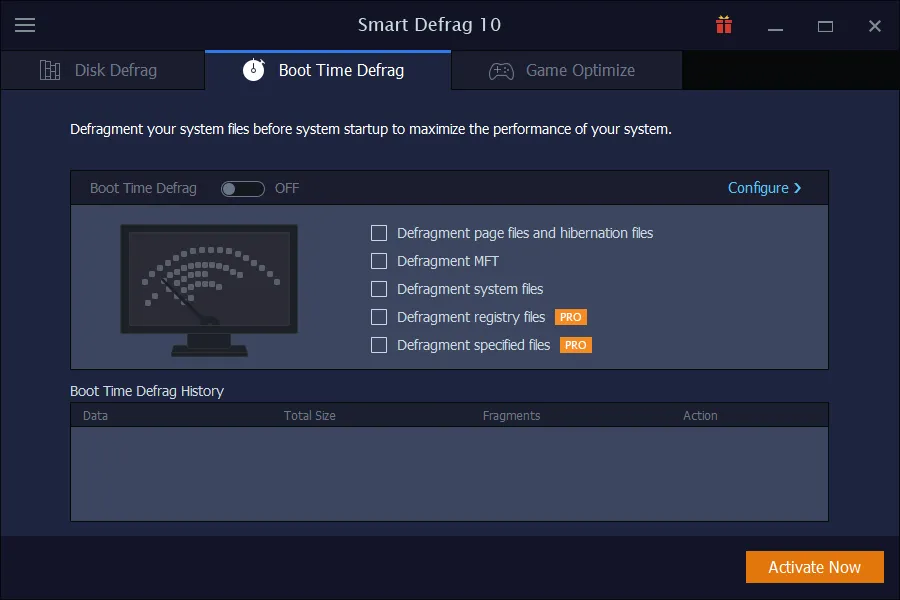Viewport: 900px width, 600px height.
Task: Close the Smart Defrag window
Action: [x=875, y=26]
